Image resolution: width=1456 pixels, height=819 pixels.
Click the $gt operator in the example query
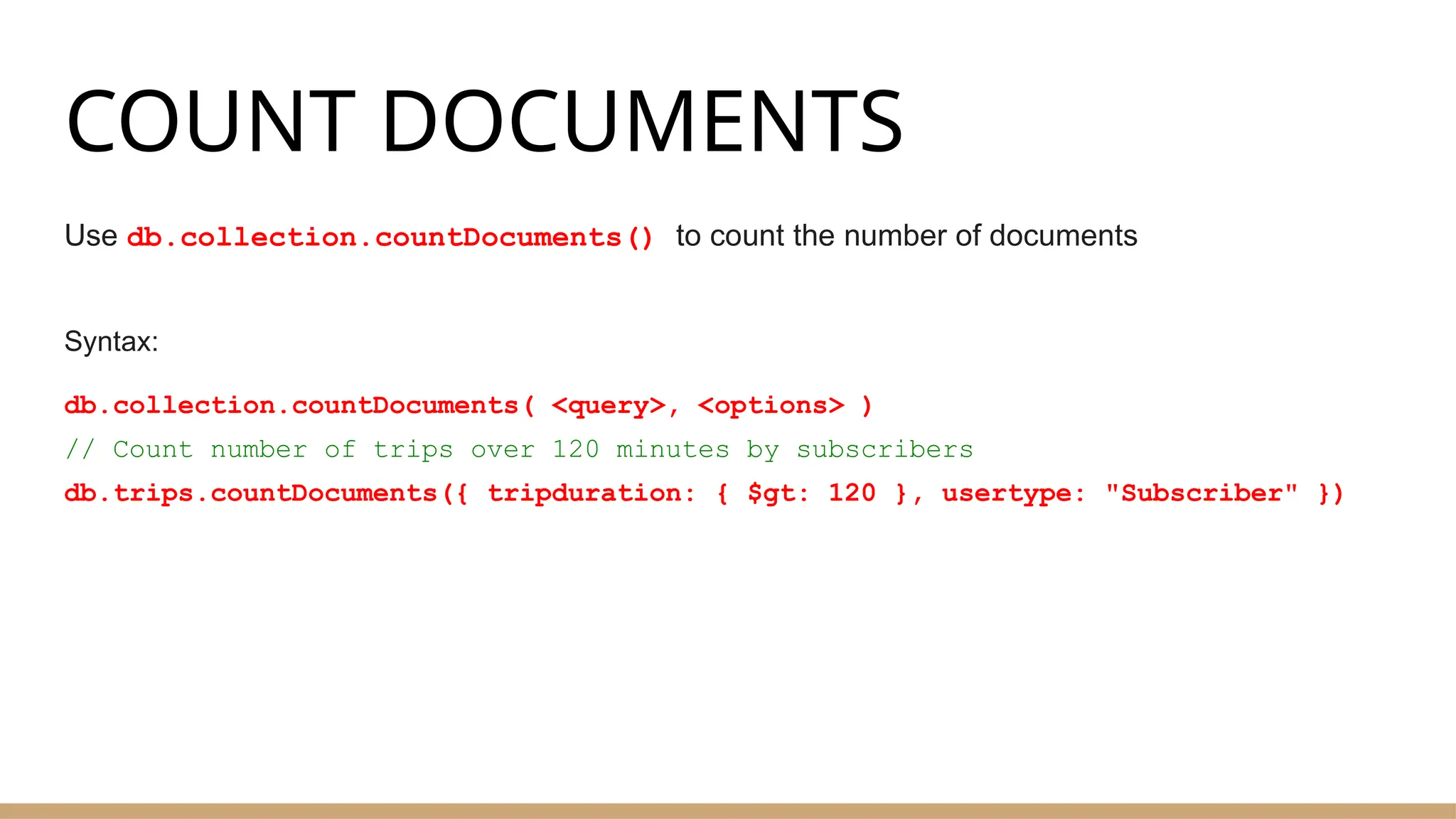771,493
